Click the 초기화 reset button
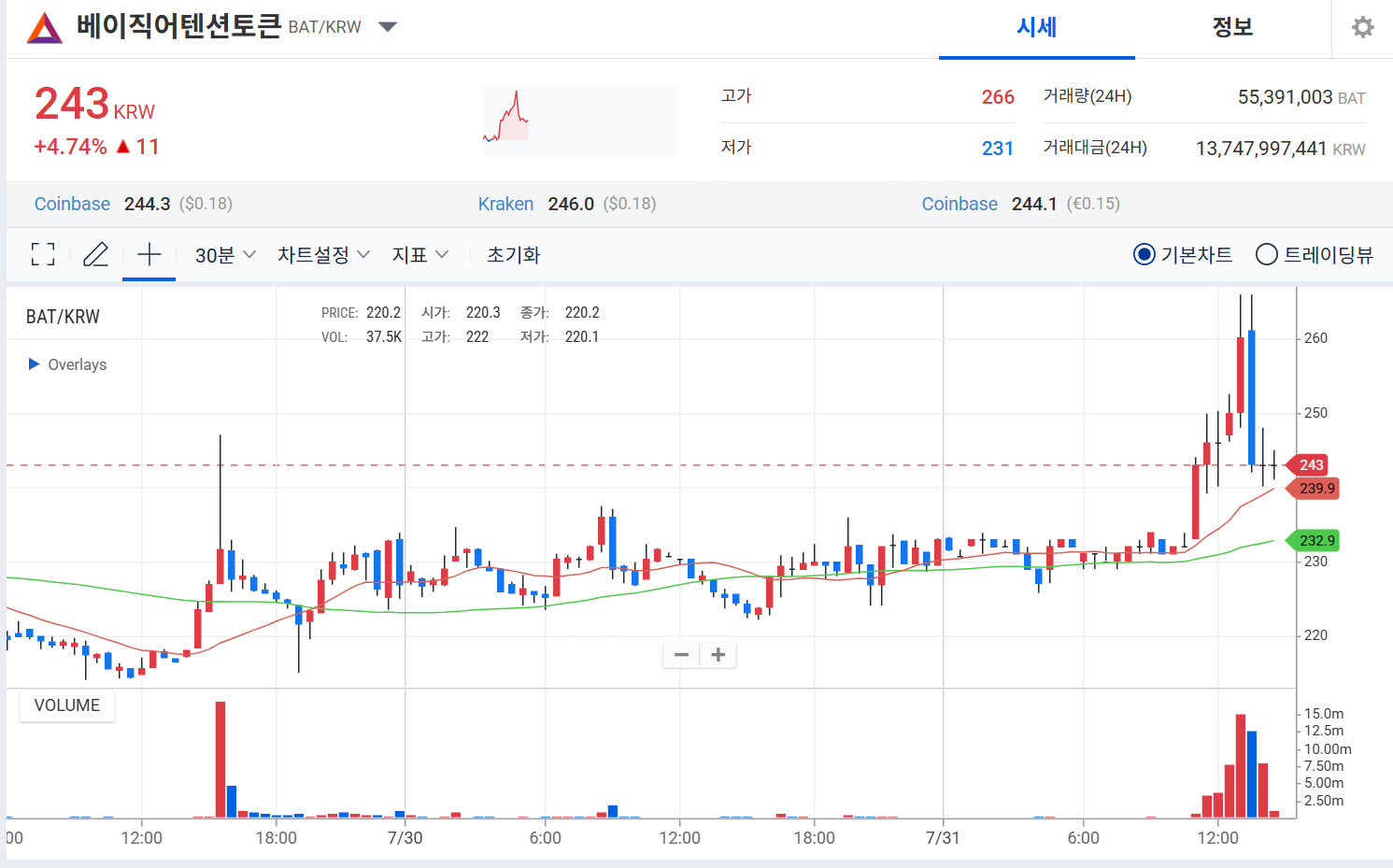1393x868 pixels. point(514,255)
